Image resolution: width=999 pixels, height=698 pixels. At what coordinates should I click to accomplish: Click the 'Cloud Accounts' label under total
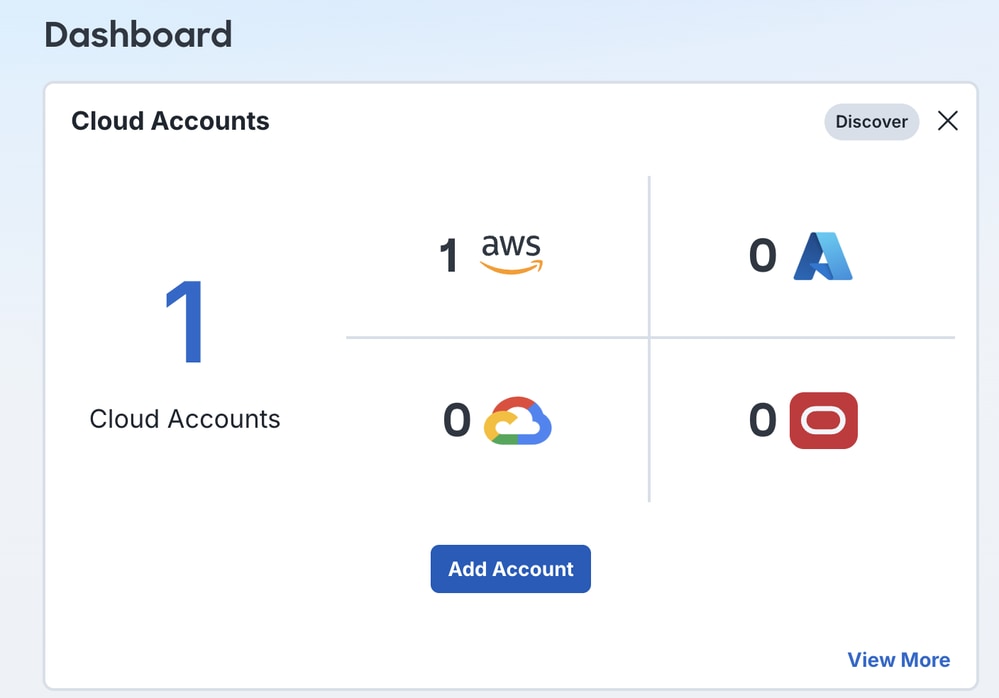[x=185, y=419]
